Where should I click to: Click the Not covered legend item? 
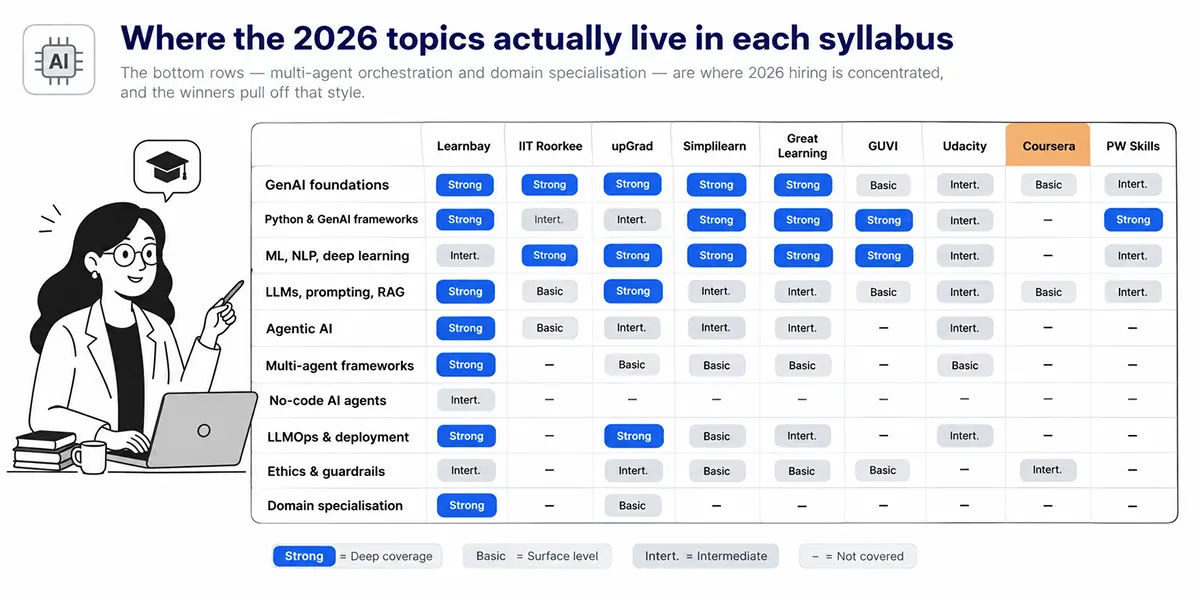[857, 556]
